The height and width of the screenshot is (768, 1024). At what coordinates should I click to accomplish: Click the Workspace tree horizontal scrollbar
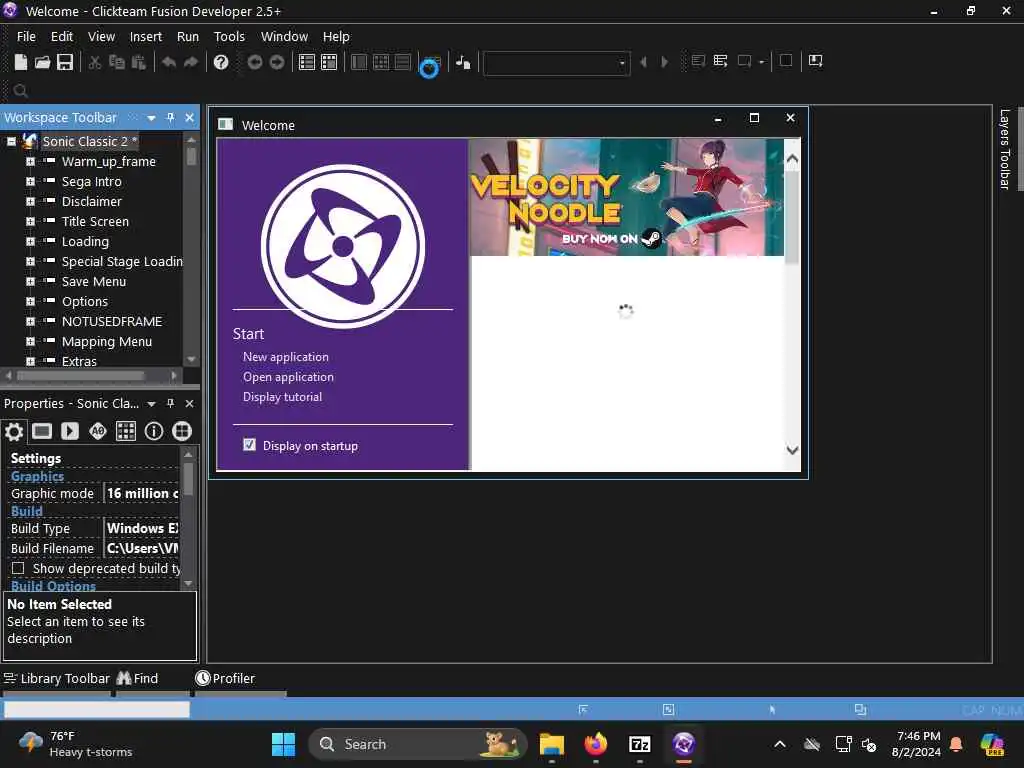click(x=80, y=376)
